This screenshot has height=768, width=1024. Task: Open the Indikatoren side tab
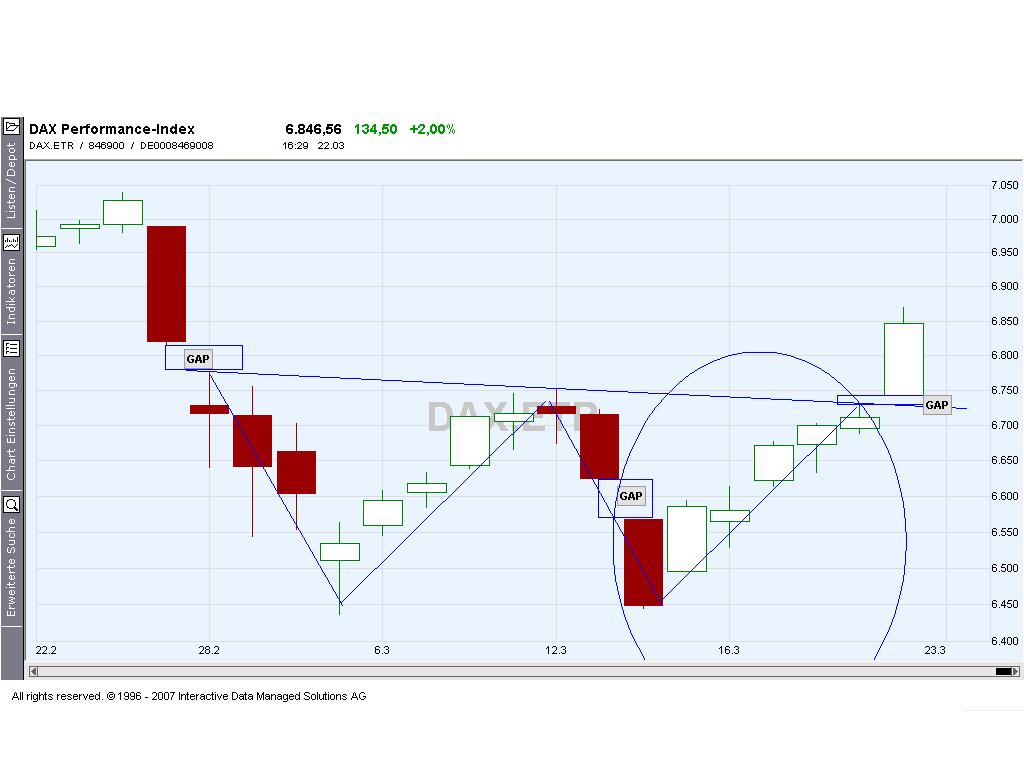pyautogui.click(x=11, y=291)
